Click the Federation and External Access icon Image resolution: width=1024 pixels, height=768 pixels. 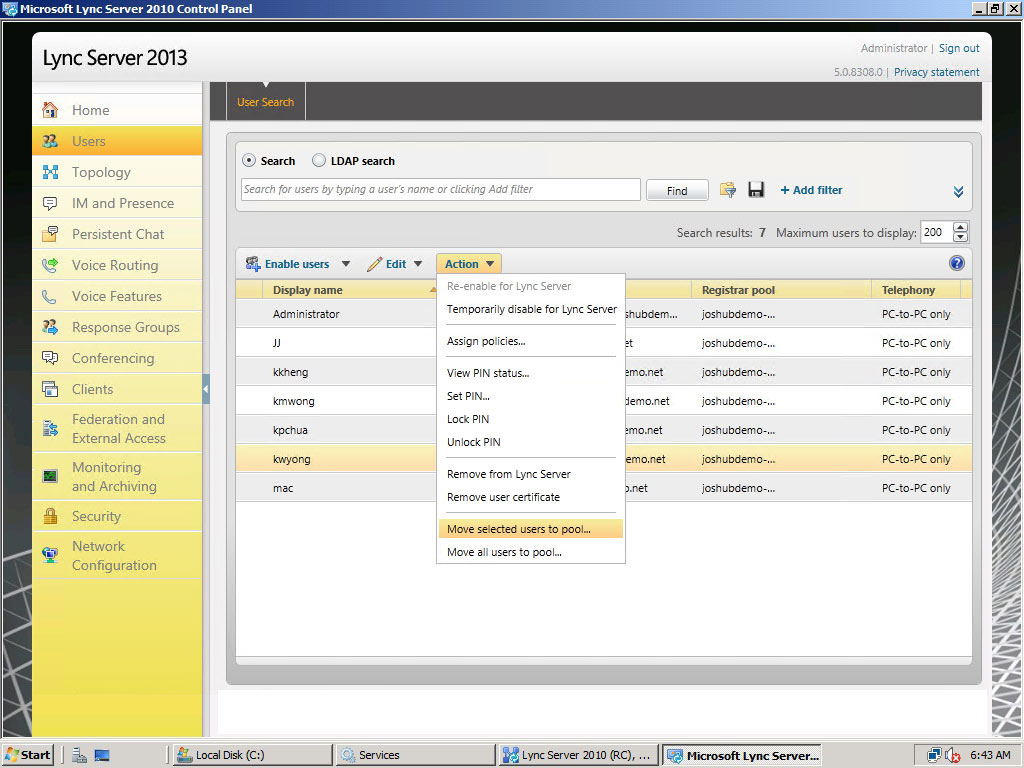tap(50, 428)
